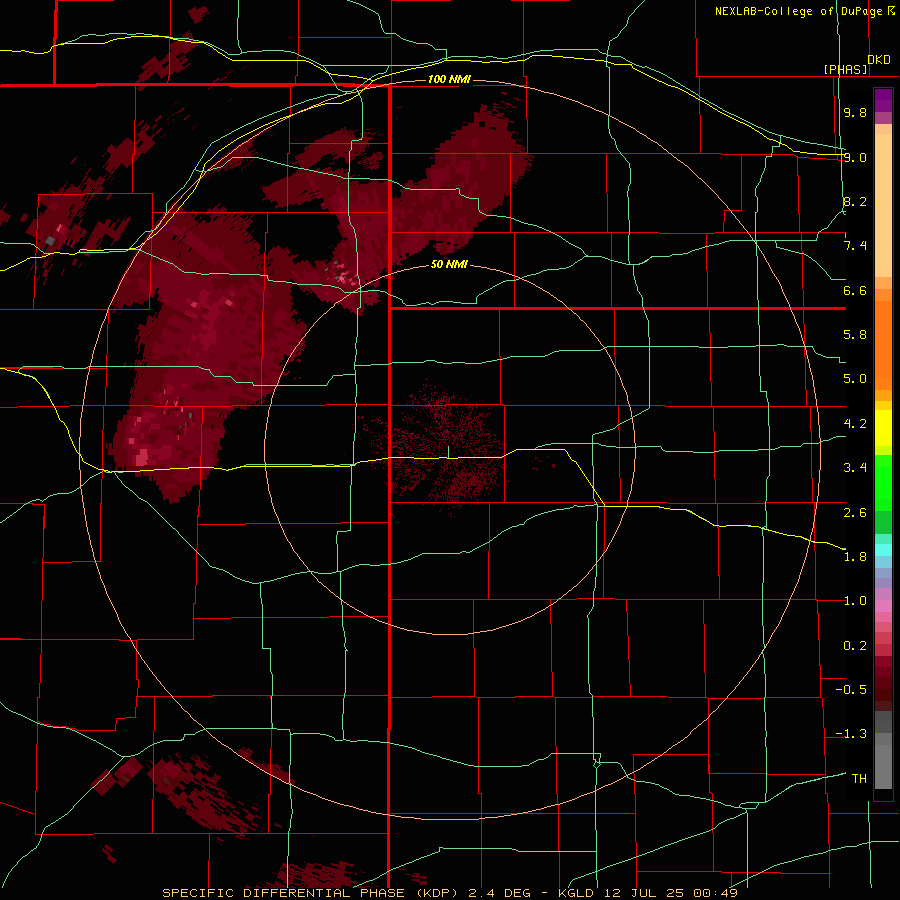900x900 pixels.
Task: Click the [PHAS] units label
Action: 846,70
